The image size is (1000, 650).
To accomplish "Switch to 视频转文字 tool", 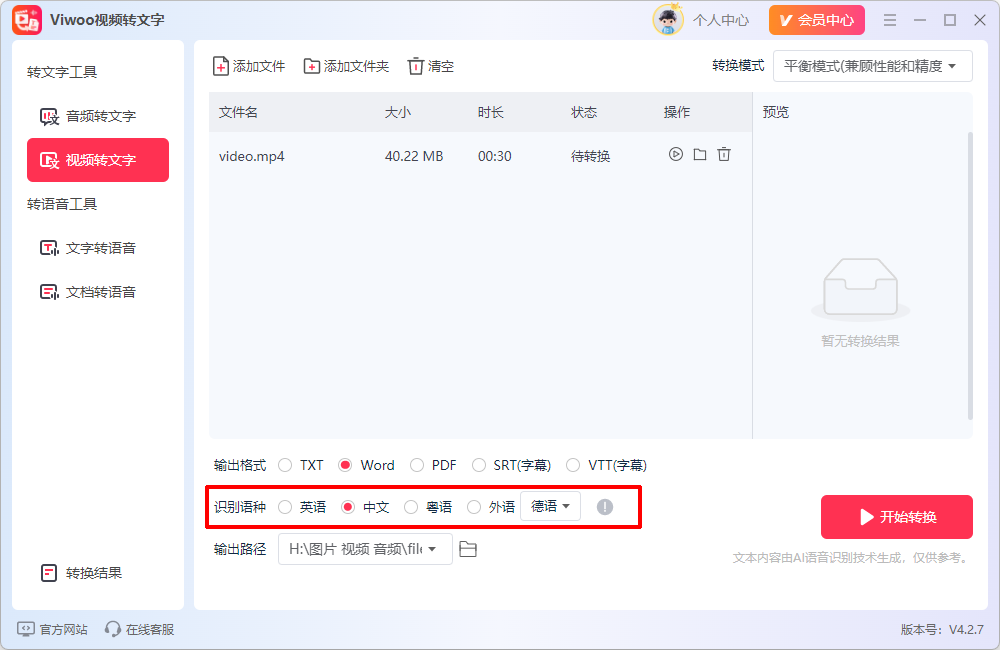I will pos(98,160).
